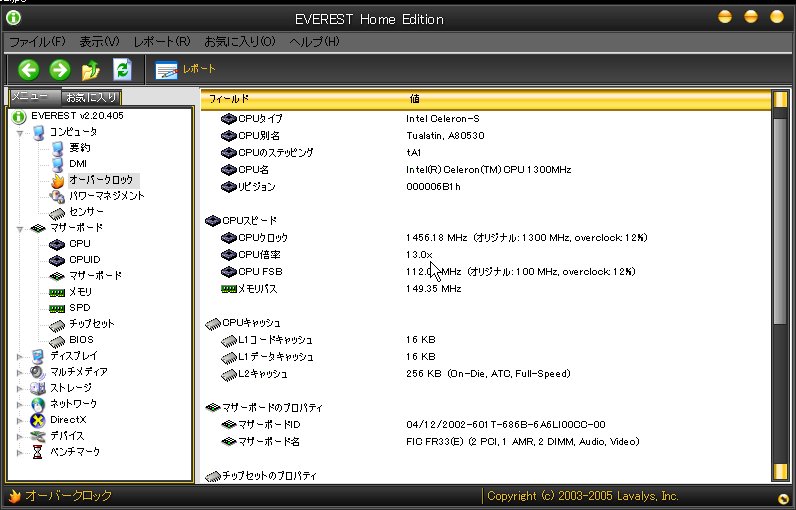The image size is (796, 510).
Task: Select the マルチメディア multimedia icon
Action: pos(38,372)
